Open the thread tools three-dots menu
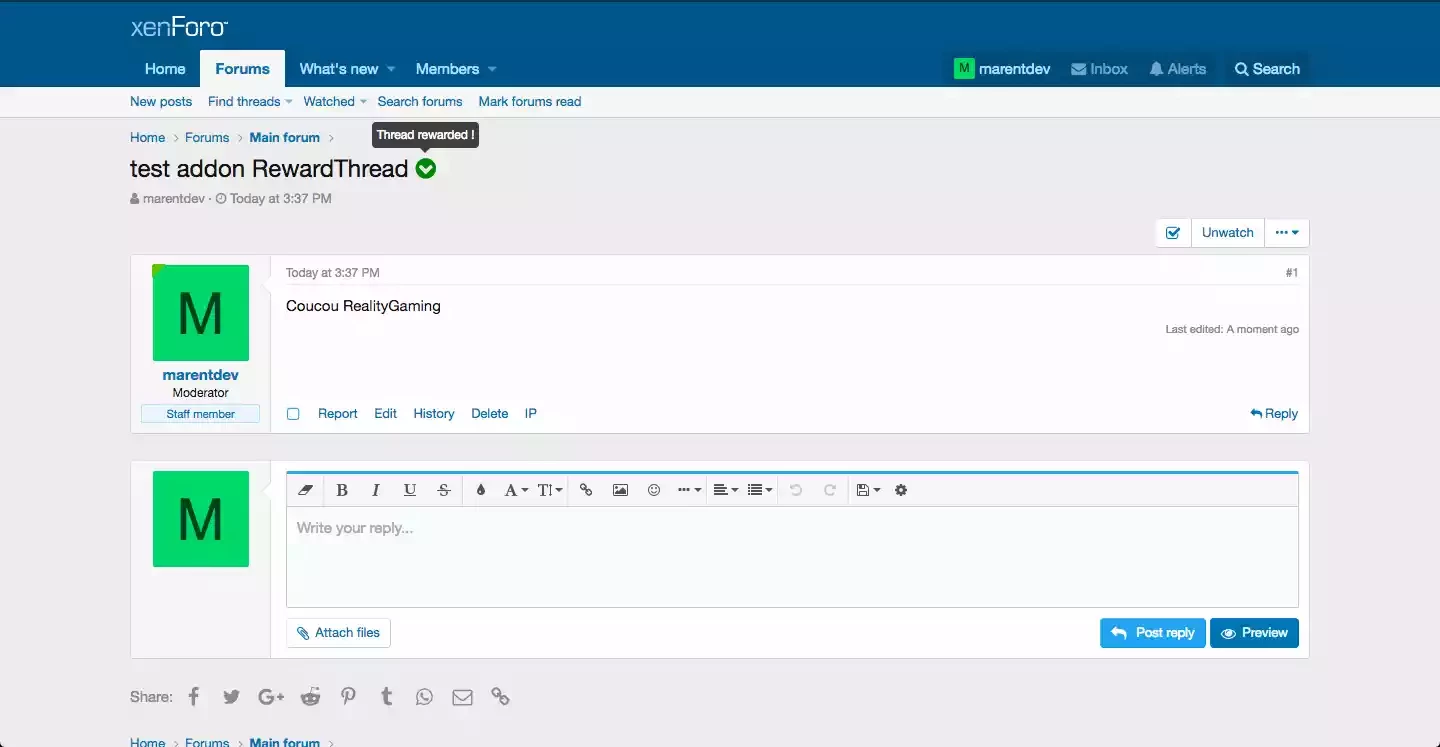The width and height of the screenshot is (1440, 747). click(x=1287, y=233)
